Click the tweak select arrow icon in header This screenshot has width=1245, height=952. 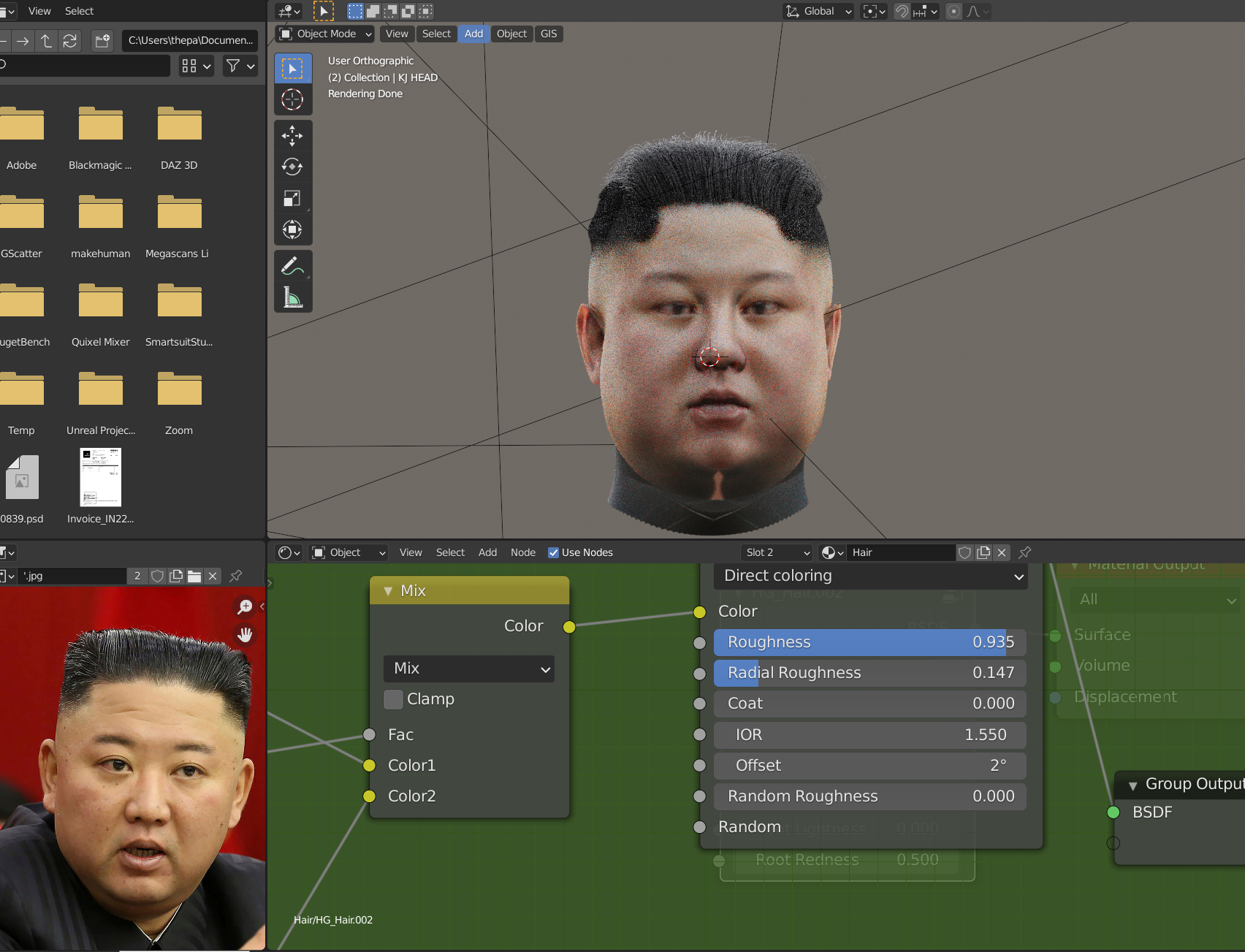pos(324,11)
